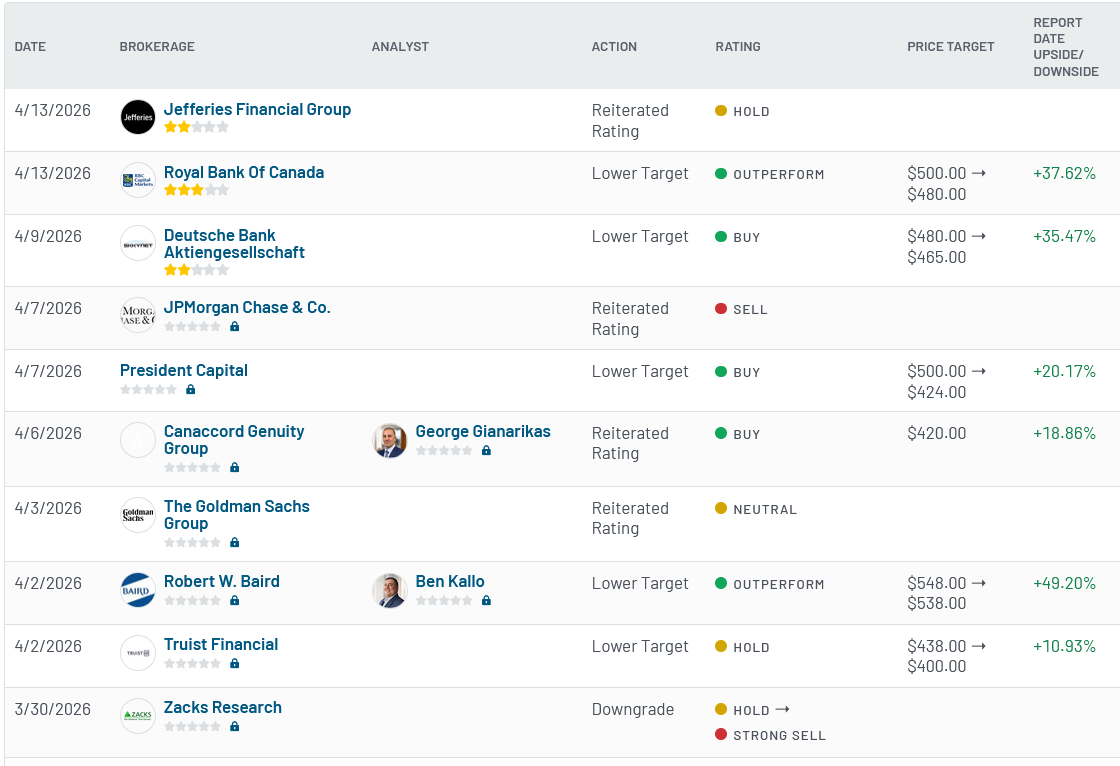Click the +18.86% upside value
Screen dimensions: 1120x766
(x=1064, y=434)
